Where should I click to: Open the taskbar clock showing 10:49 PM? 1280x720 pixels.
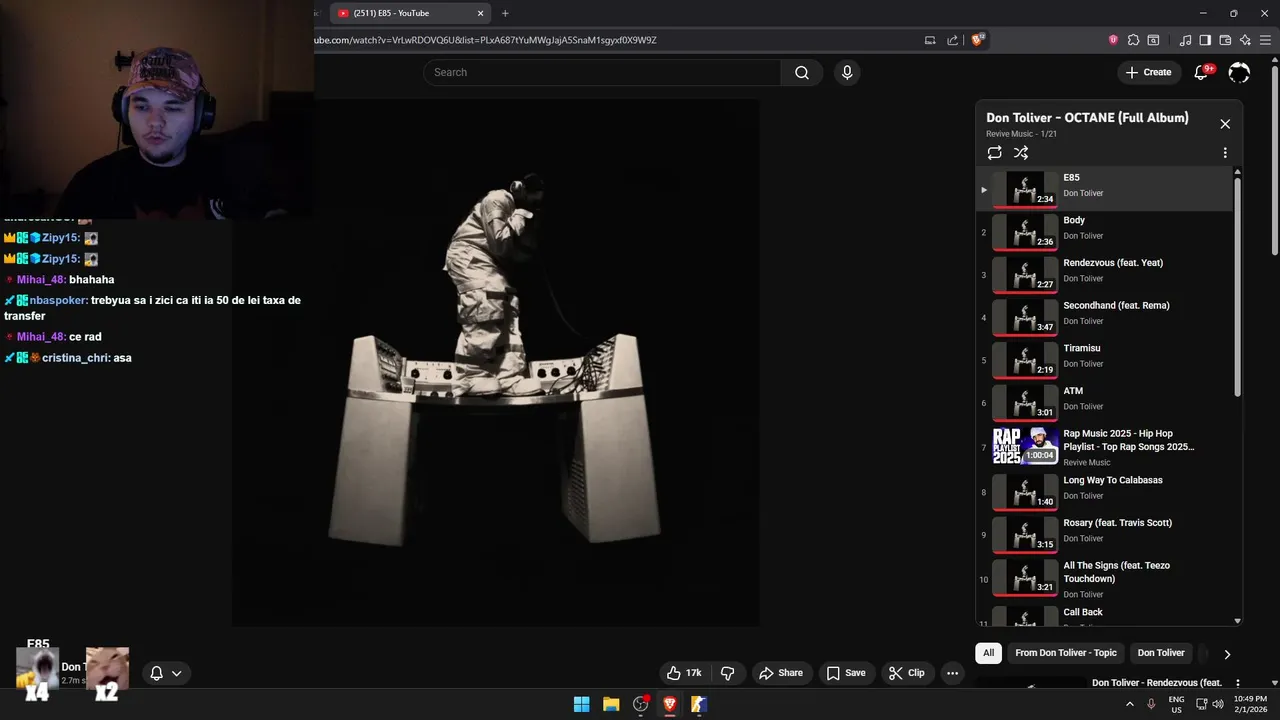tap(1250, 704)
